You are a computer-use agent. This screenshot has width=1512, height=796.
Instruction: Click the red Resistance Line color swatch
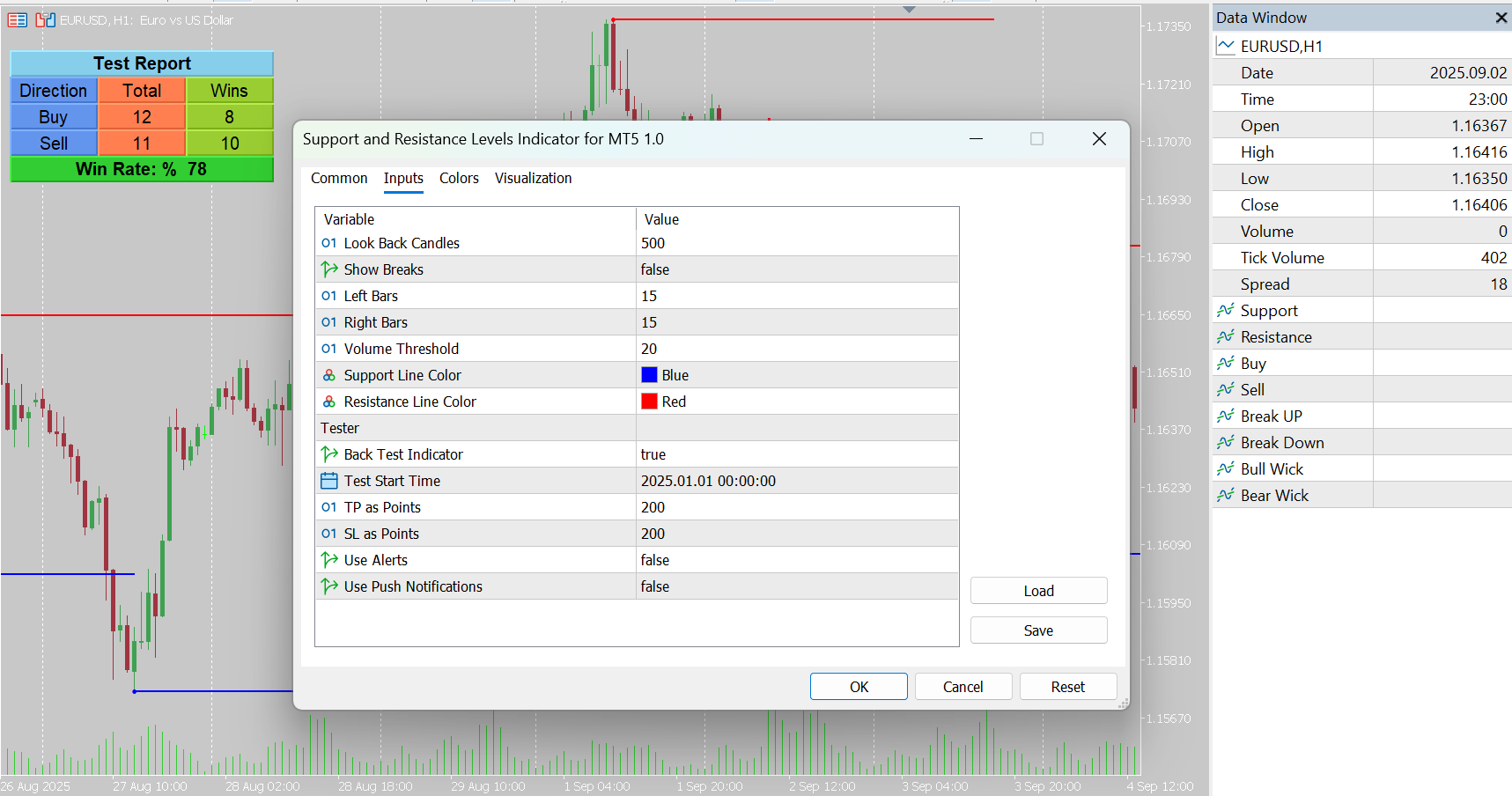pyautogui.click(x=650, y=402)
